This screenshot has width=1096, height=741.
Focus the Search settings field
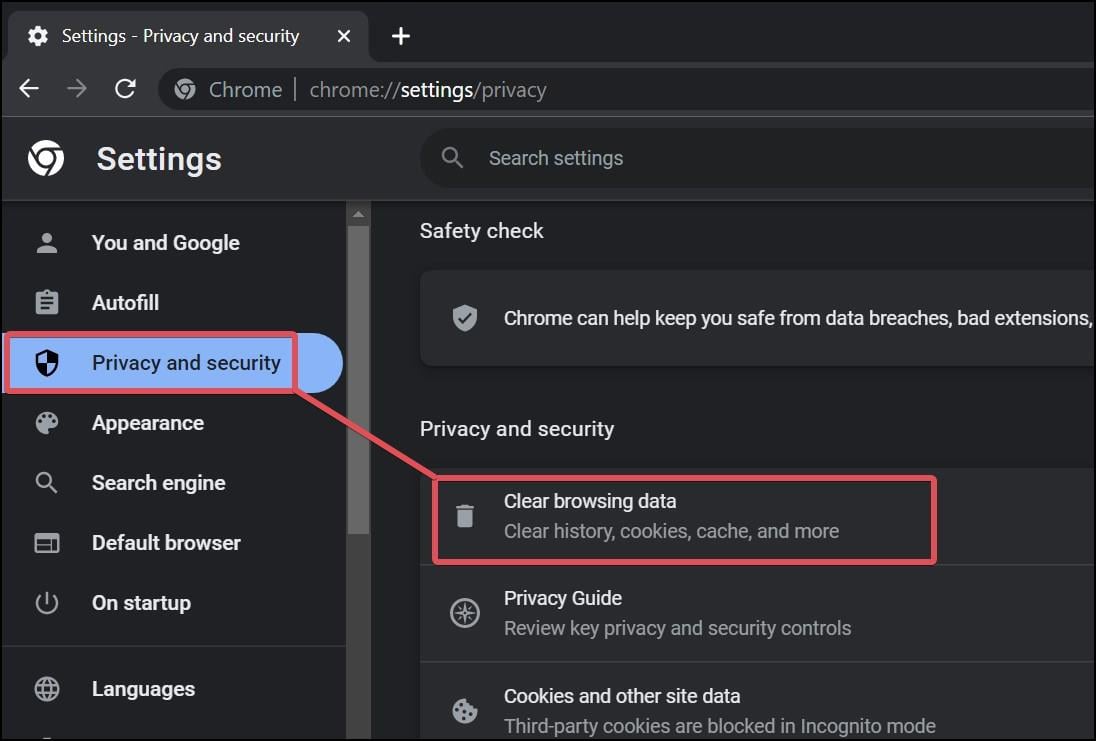[758, 158]
